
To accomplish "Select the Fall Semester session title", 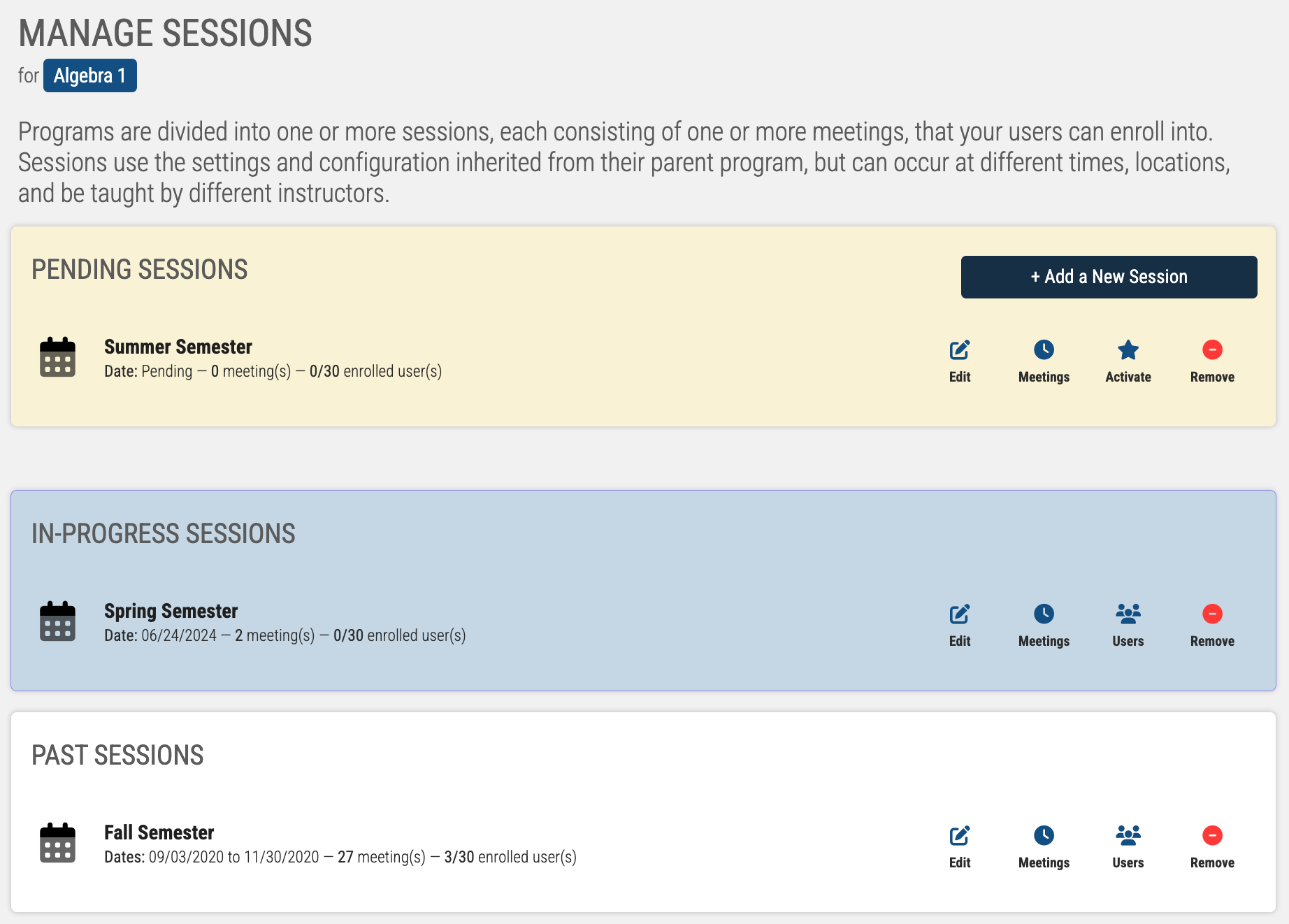I will (x=159, y=832).
